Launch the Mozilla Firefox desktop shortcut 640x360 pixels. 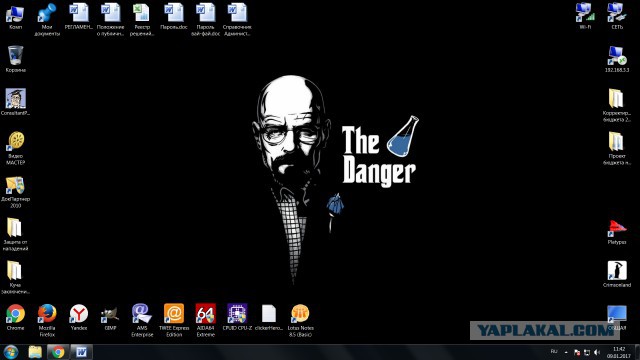[x=47, y=320]
